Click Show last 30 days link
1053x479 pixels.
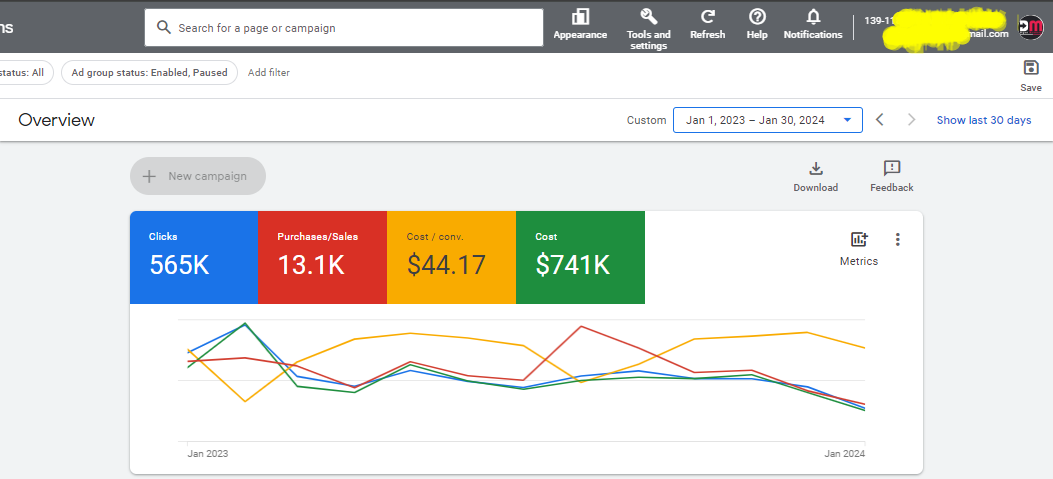pyautogui.click(x=984, y=120)
